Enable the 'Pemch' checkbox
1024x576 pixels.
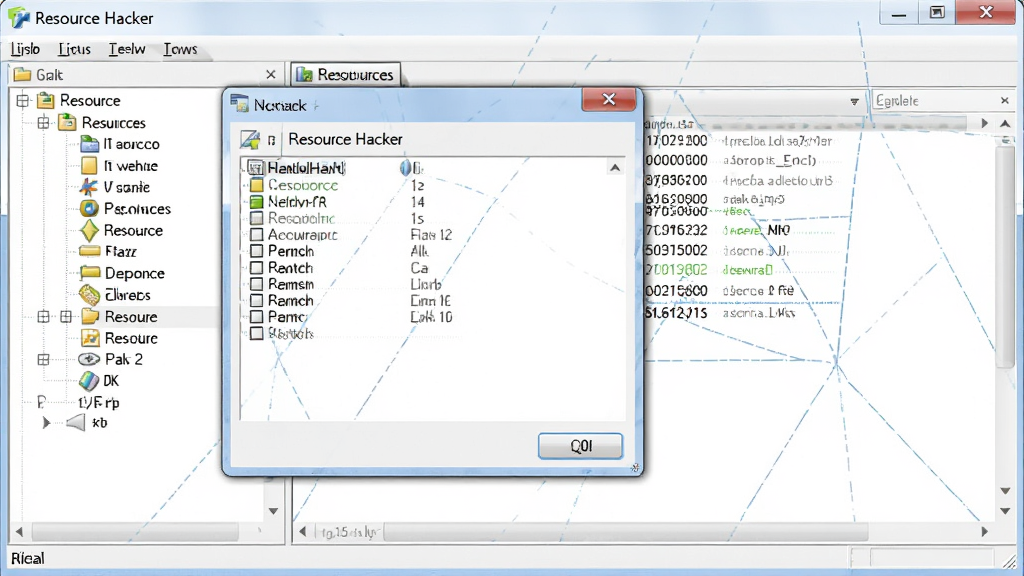tap(257, 251)
